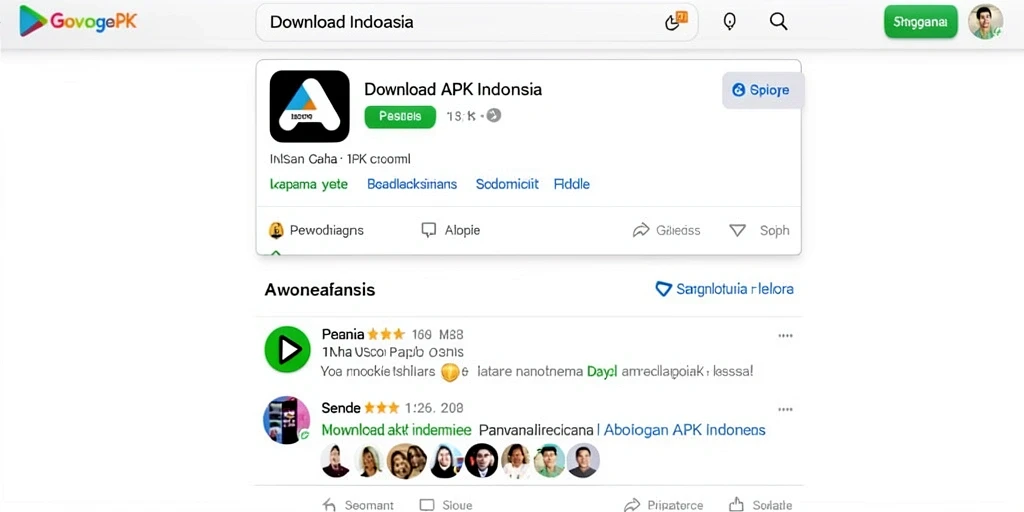Screen dimensions: 1024x512
Task: Click the Sloue comment action
Action: coord(445,505)
